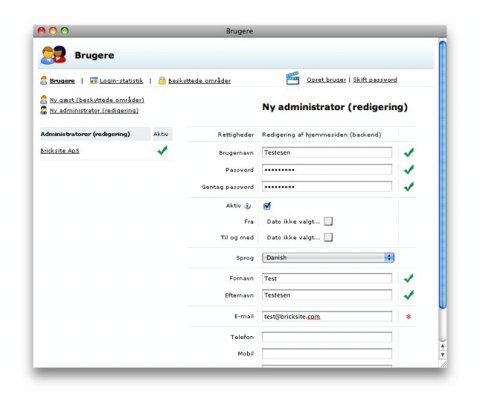Click into the Telefon input field
The image size is (480, 409).
[327, 337]
